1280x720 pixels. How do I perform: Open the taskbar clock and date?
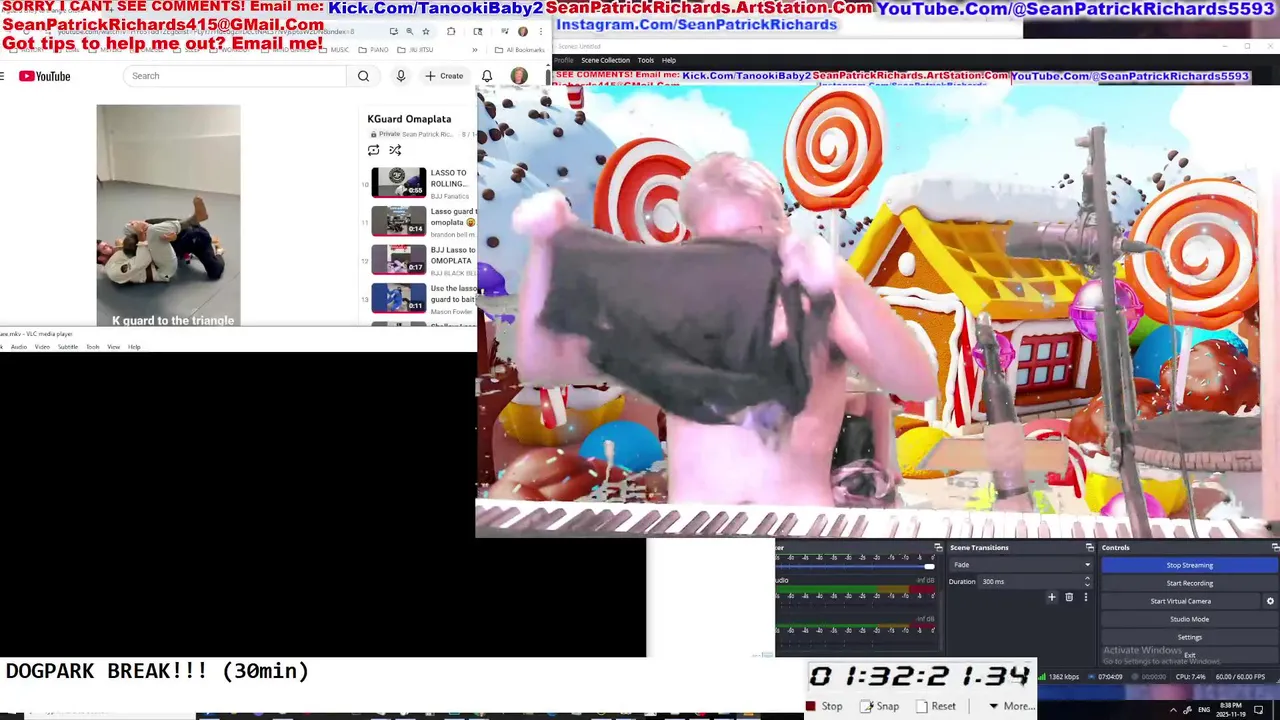click(1230, 709)
